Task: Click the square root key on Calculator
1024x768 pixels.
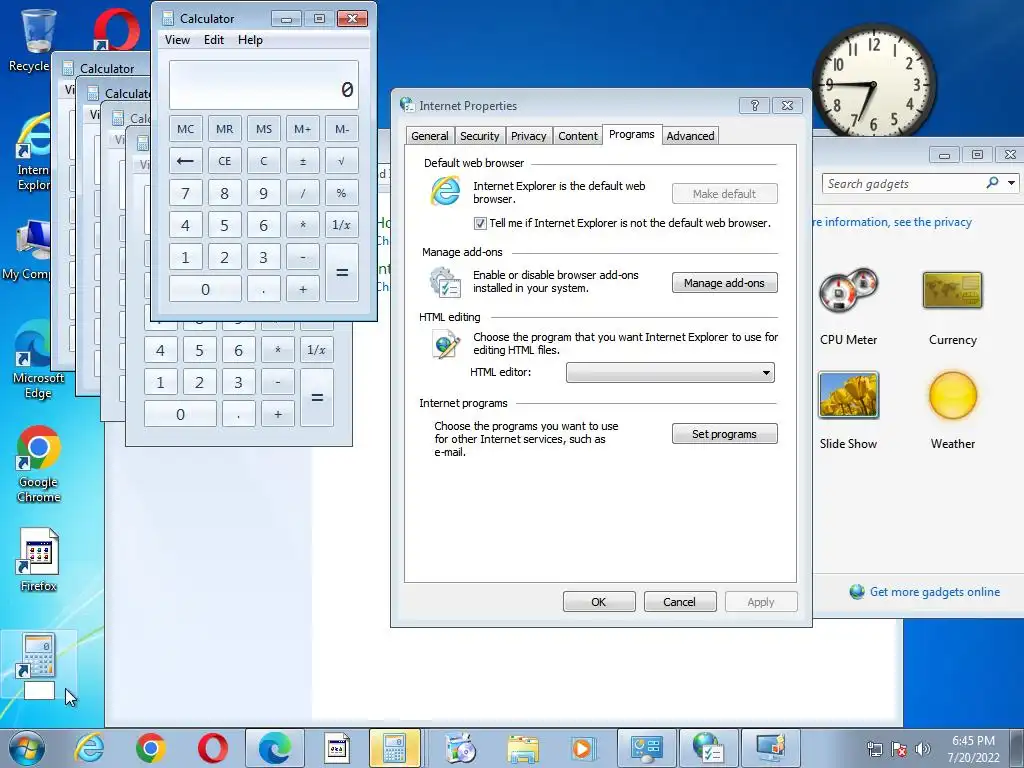Action: (x=342, y=161)
